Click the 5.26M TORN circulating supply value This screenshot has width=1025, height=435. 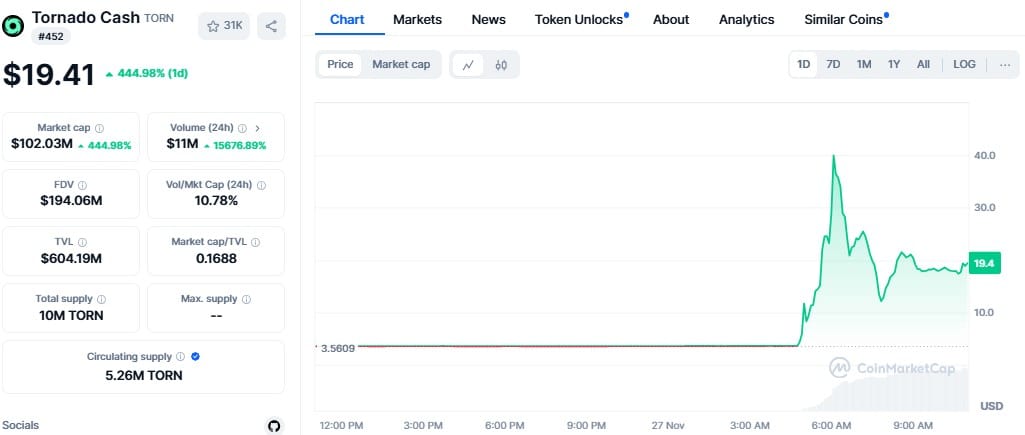(144, 375)
